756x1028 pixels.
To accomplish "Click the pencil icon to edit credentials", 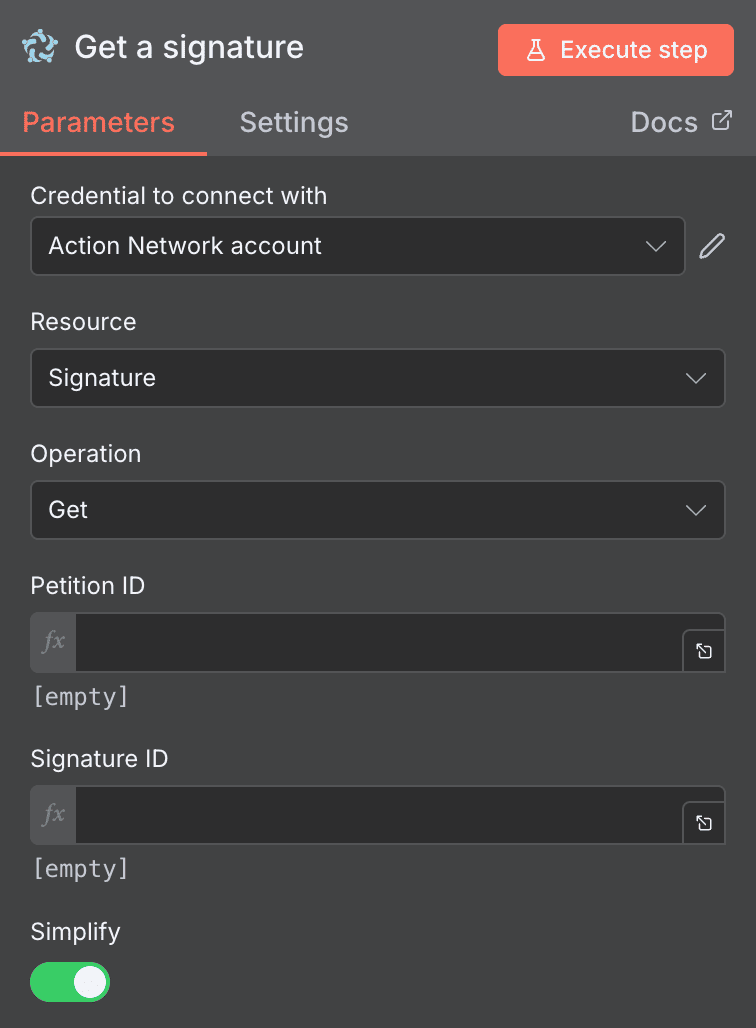I will coord(712,246).
